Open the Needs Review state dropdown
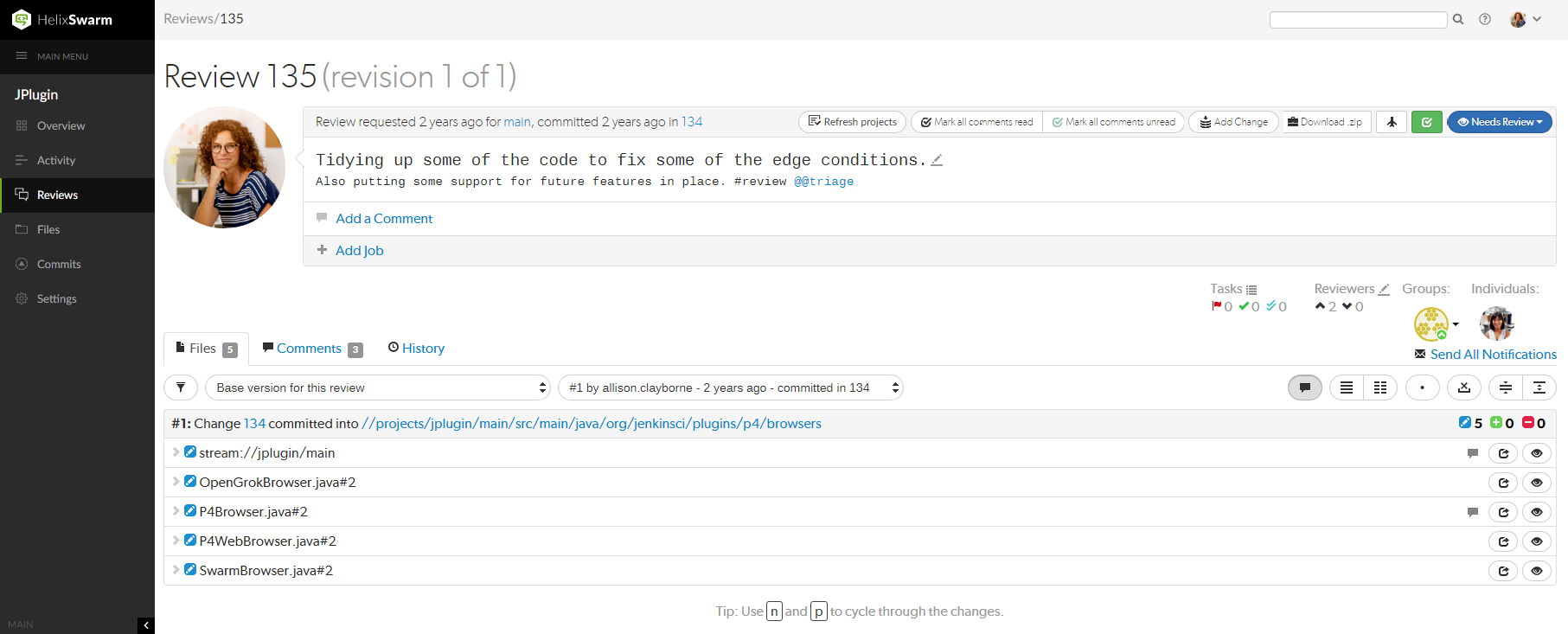The image size is (1568, 634). [x=1500, y=122]
